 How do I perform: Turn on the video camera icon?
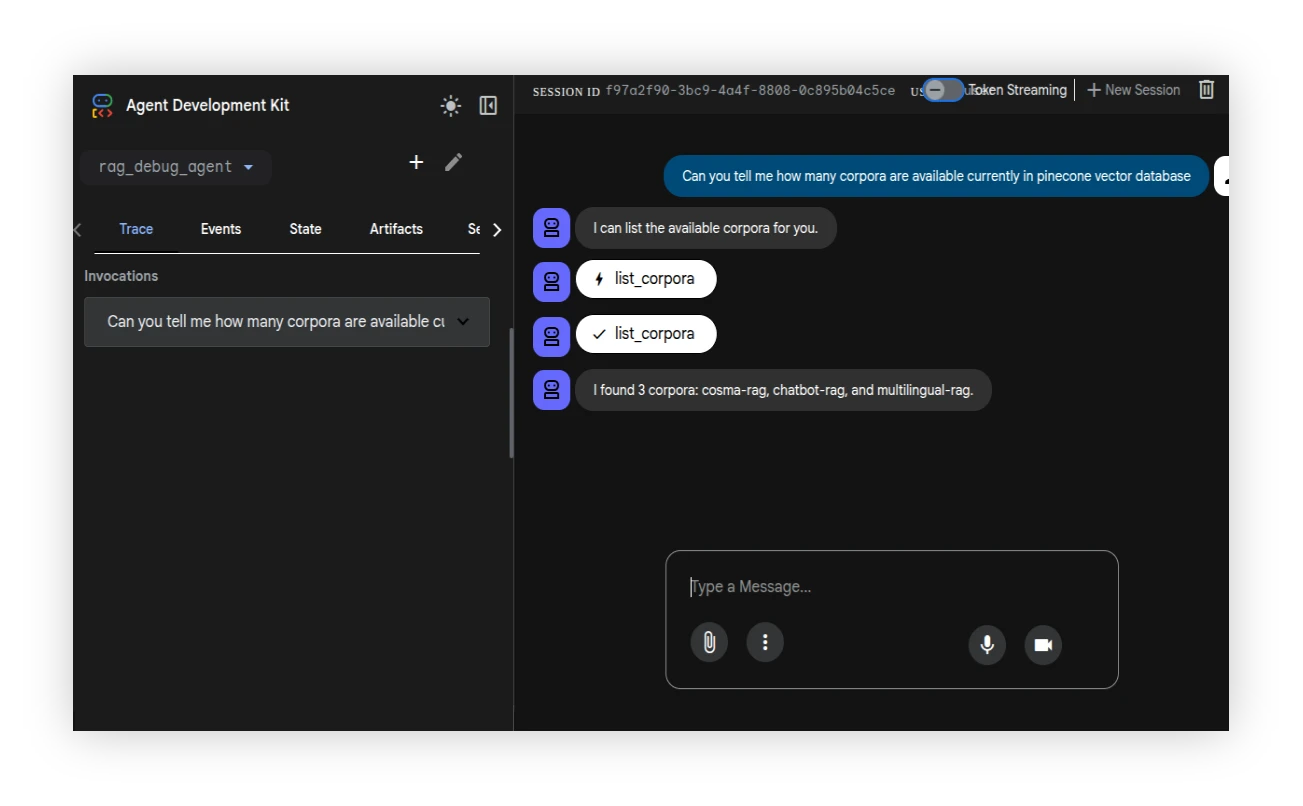click(x=1043, y=645)
